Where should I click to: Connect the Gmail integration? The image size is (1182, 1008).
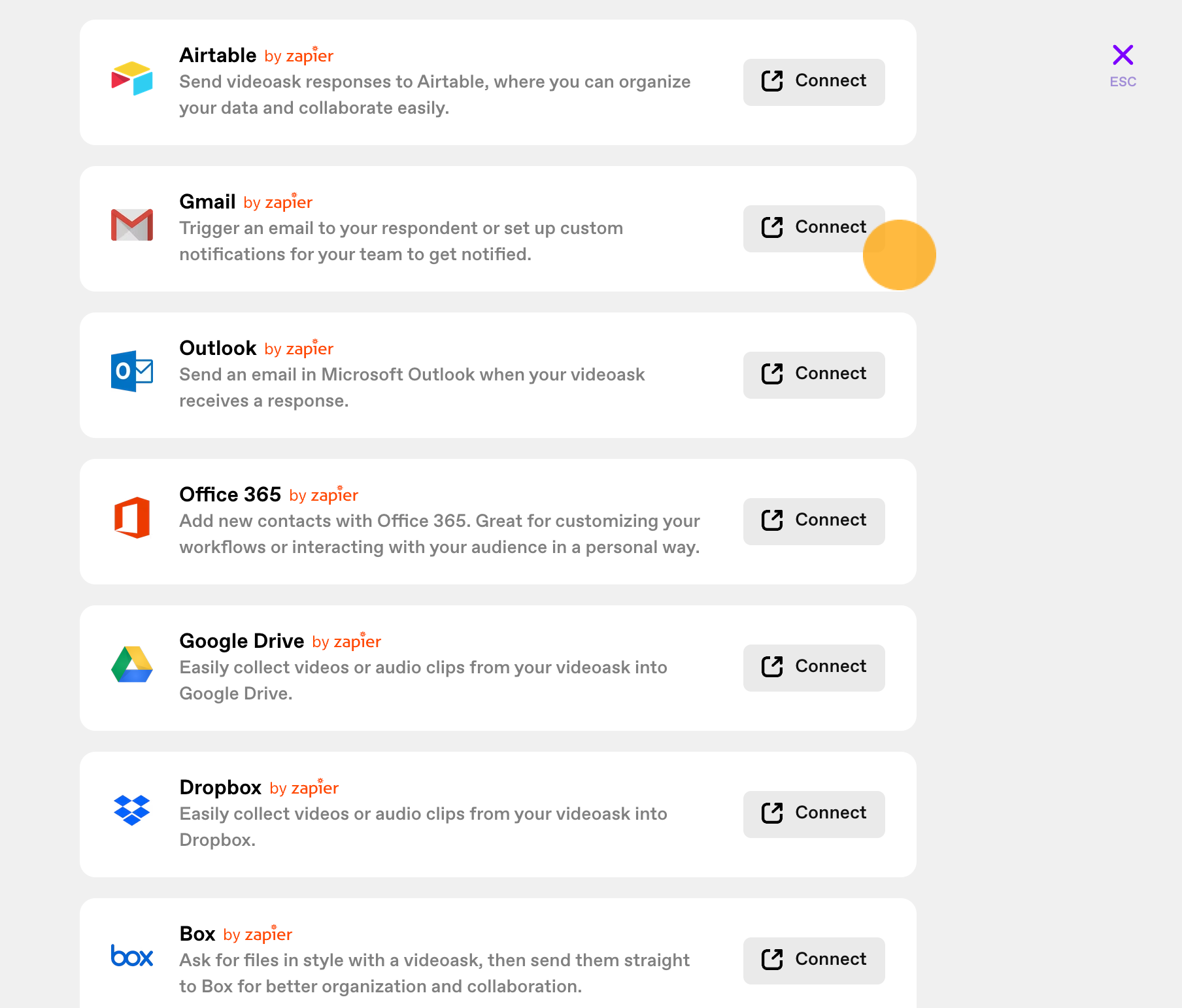[x=814, y=229]
